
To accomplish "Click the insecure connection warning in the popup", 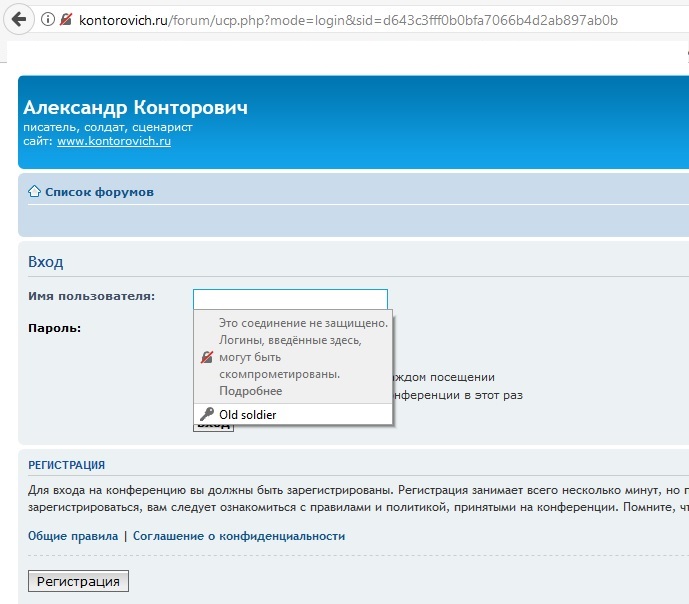I will pyautogui.click(x=293, y=357).
